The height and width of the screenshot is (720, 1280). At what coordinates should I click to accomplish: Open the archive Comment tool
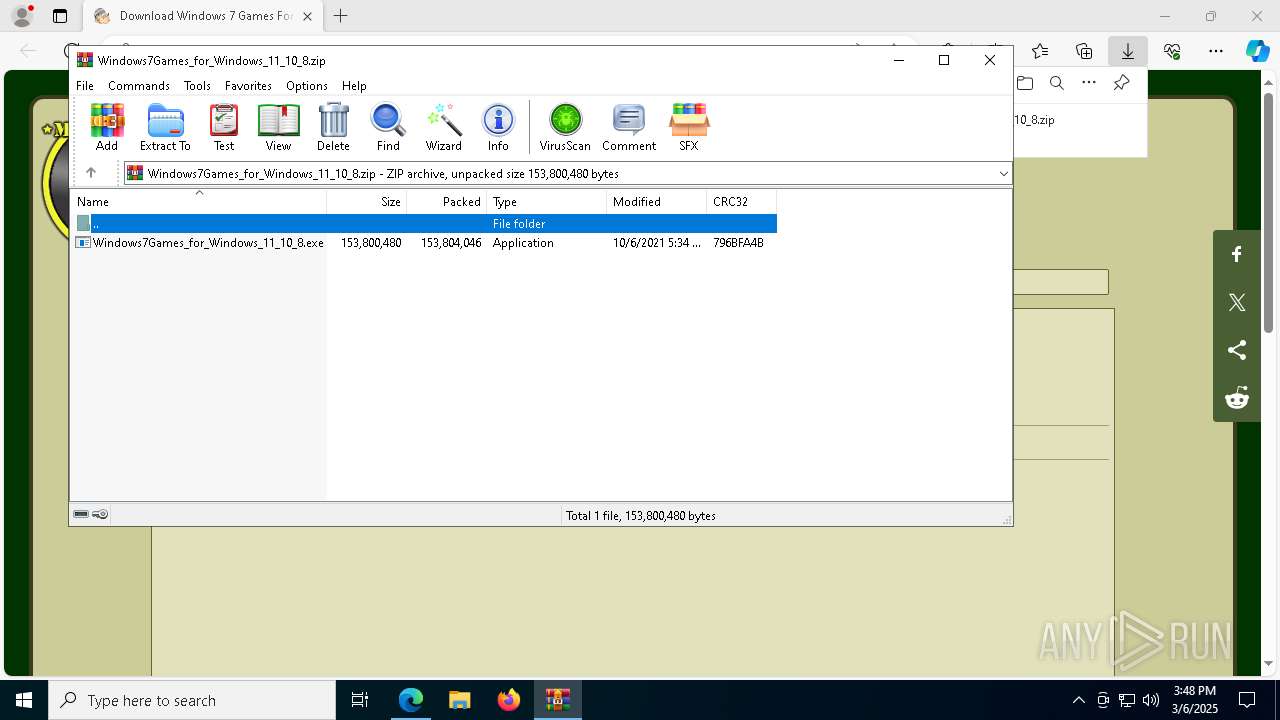point(629,127)
